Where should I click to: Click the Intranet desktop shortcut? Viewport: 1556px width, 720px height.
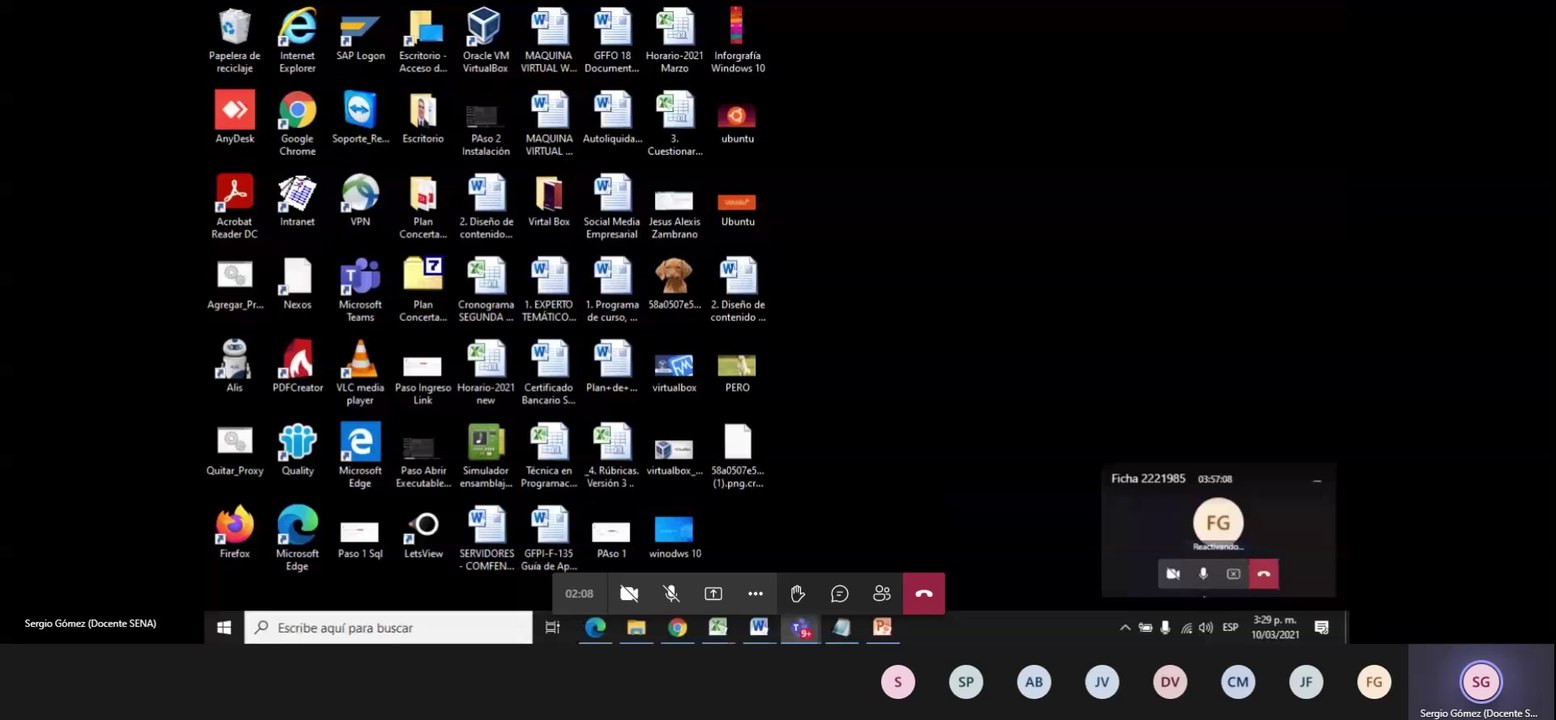297,201
